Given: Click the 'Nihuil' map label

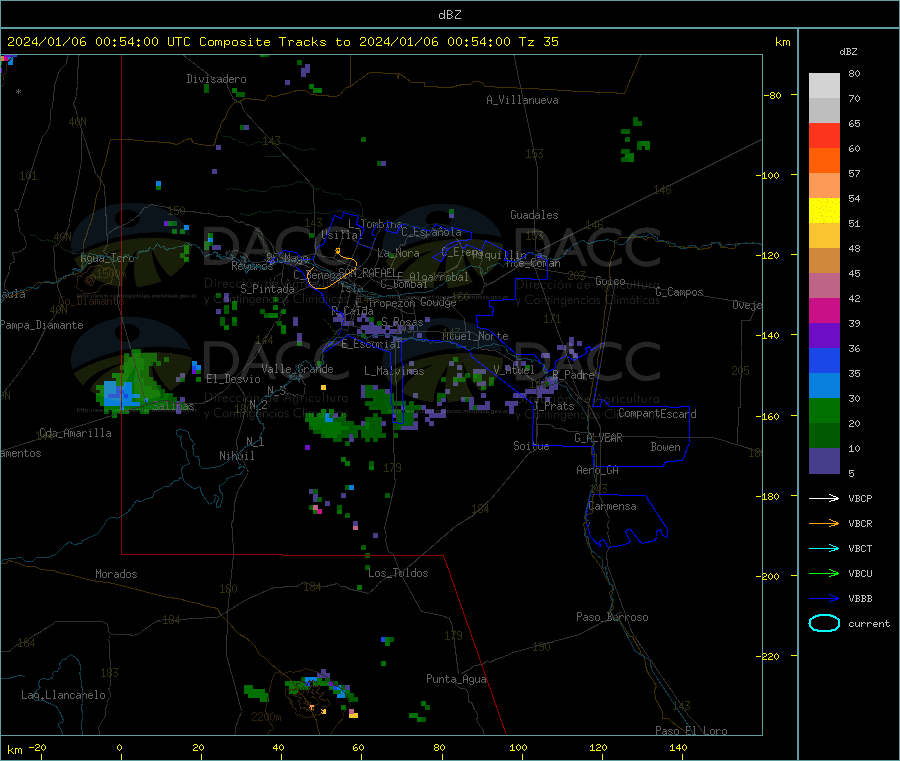Looking at the screenshot, I should [x=236, y=456].
